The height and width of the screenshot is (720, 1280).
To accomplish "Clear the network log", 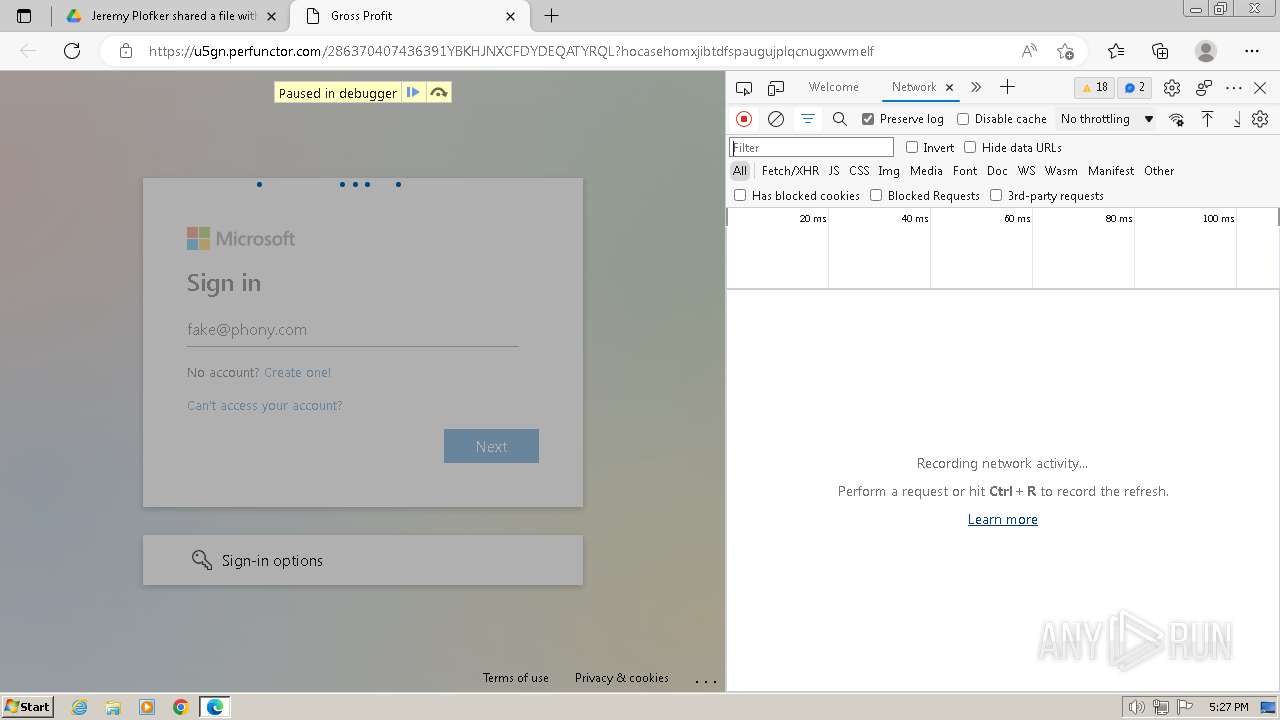I will (x=776, y=119).
